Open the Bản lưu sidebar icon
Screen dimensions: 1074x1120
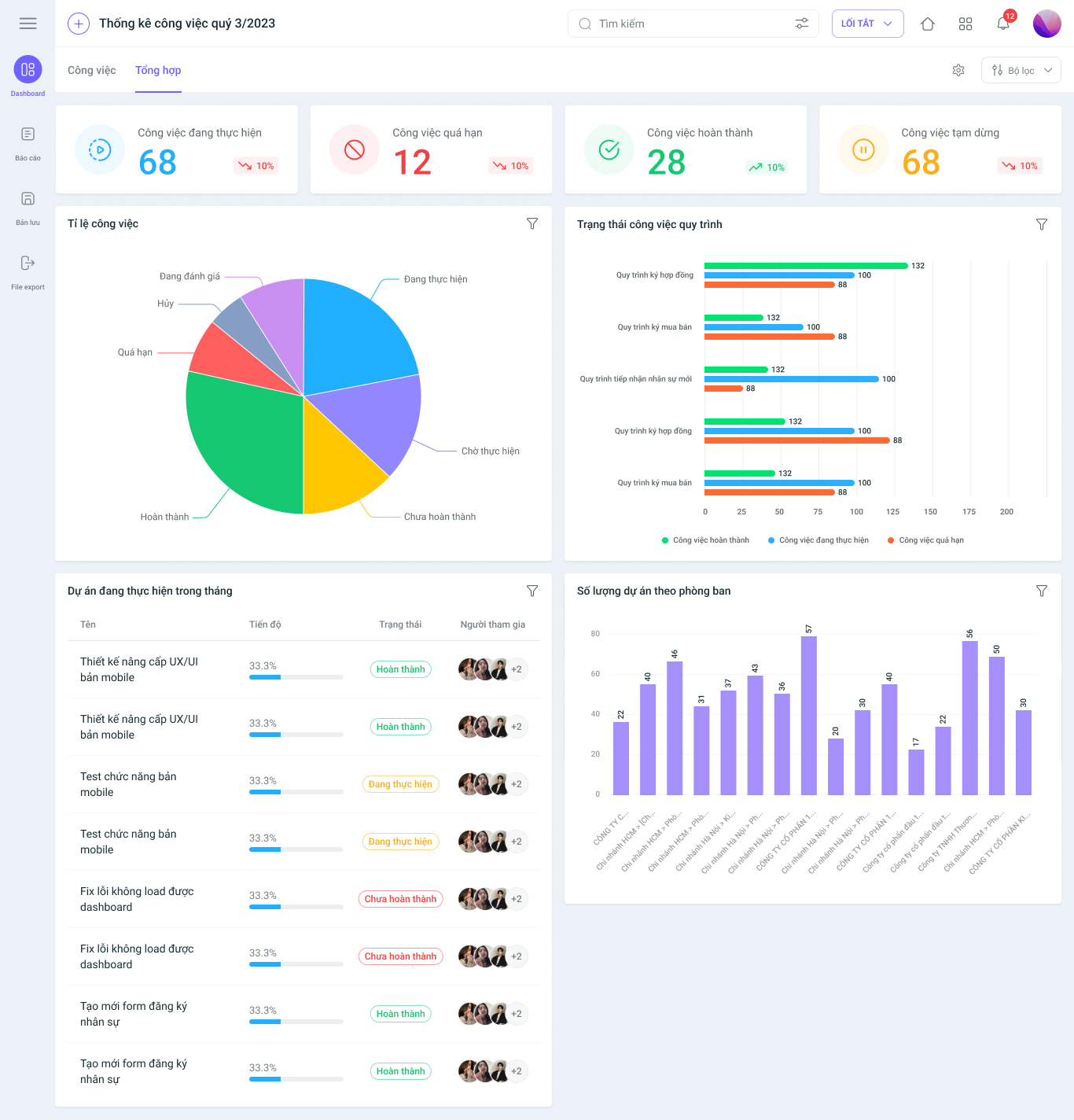pyautogui.click(x=28, y=199)
